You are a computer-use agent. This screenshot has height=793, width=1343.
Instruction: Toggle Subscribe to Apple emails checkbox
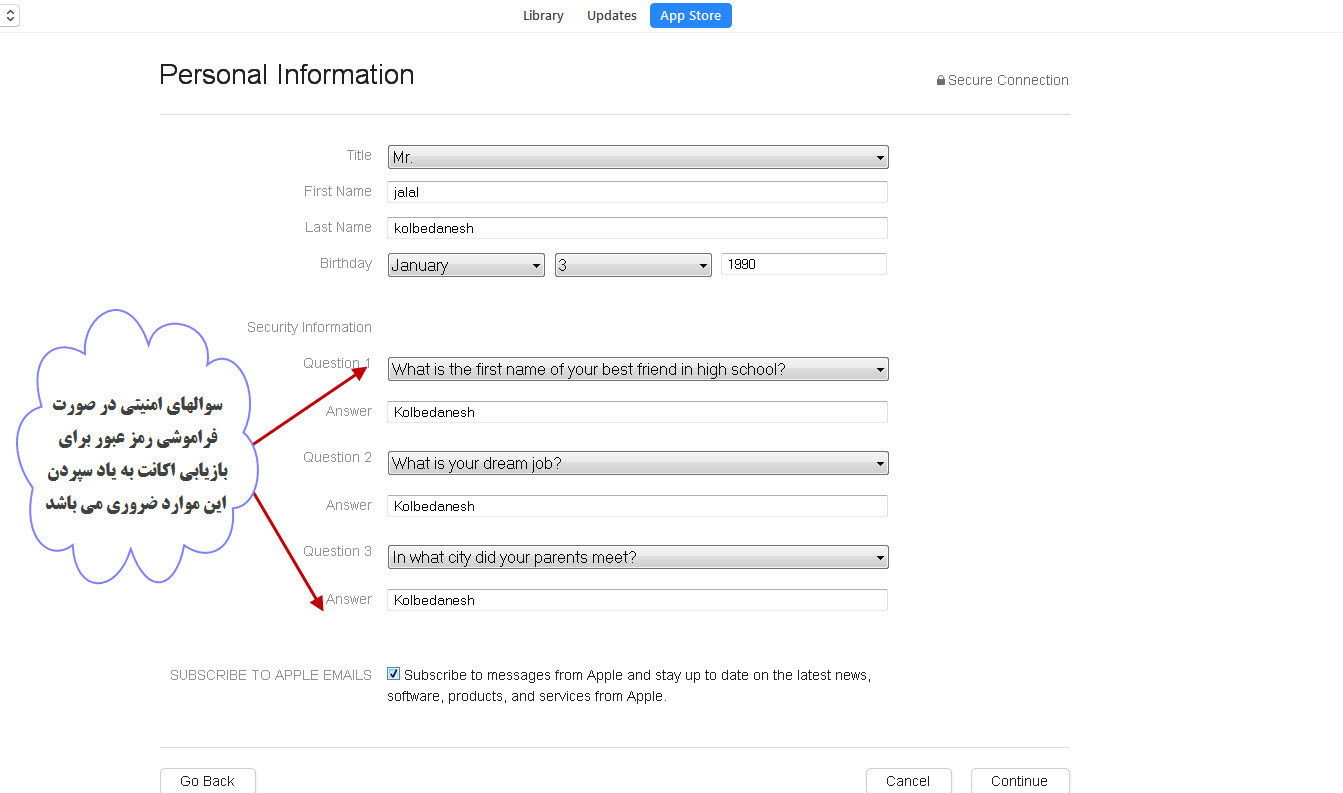[x=393, y=675]
